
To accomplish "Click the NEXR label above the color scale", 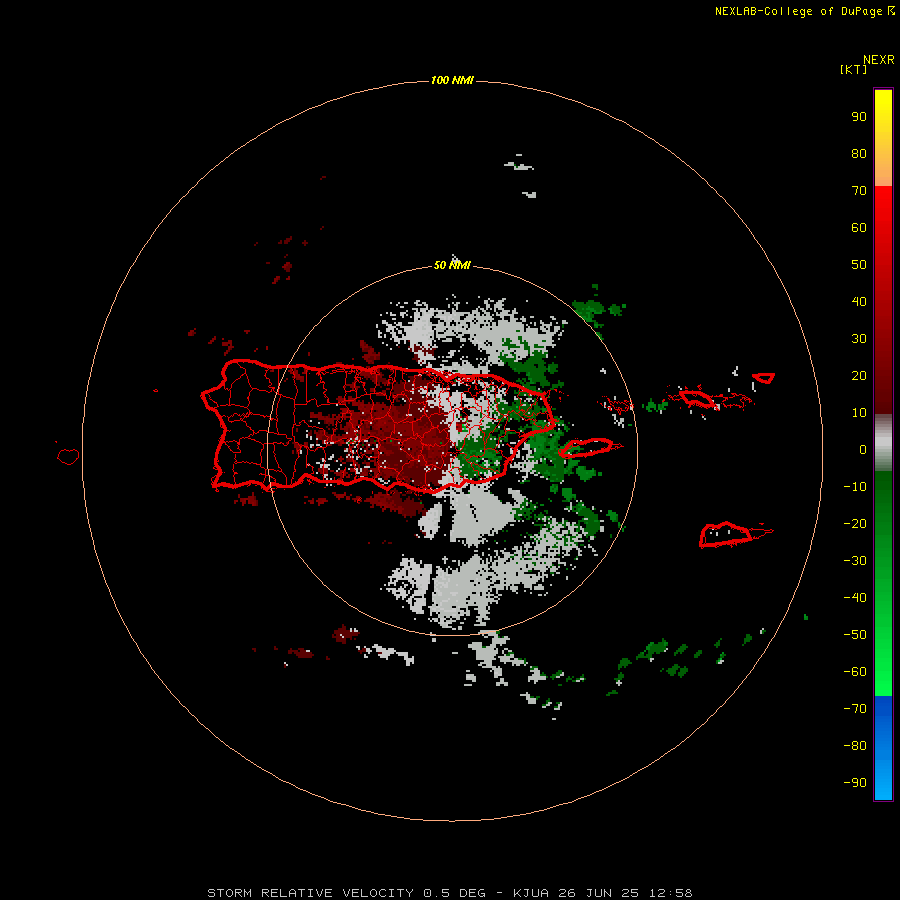I will pos(878,60).
